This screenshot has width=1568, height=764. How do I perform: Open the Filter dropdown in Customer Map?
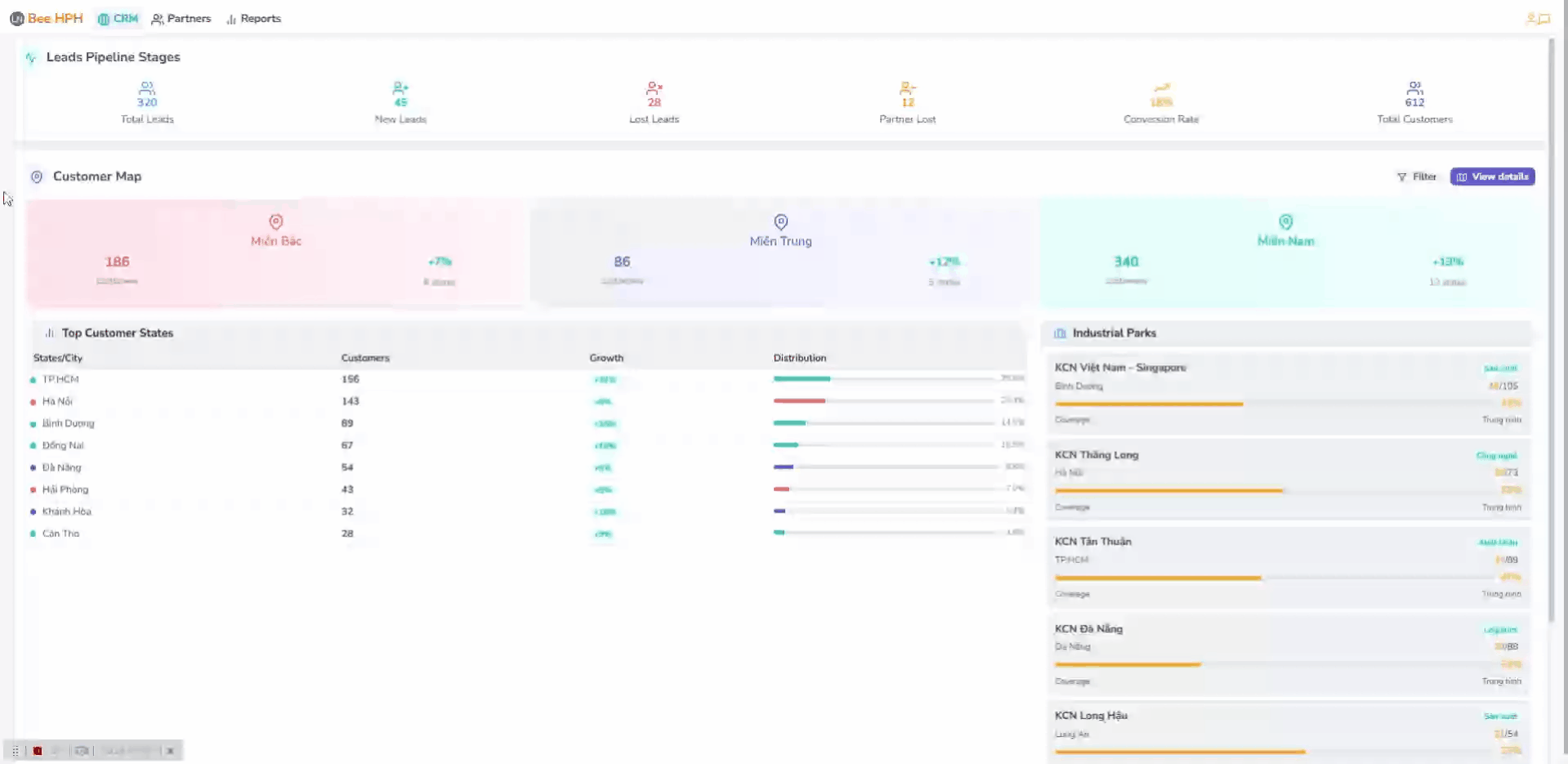[x=1417, y=176]
